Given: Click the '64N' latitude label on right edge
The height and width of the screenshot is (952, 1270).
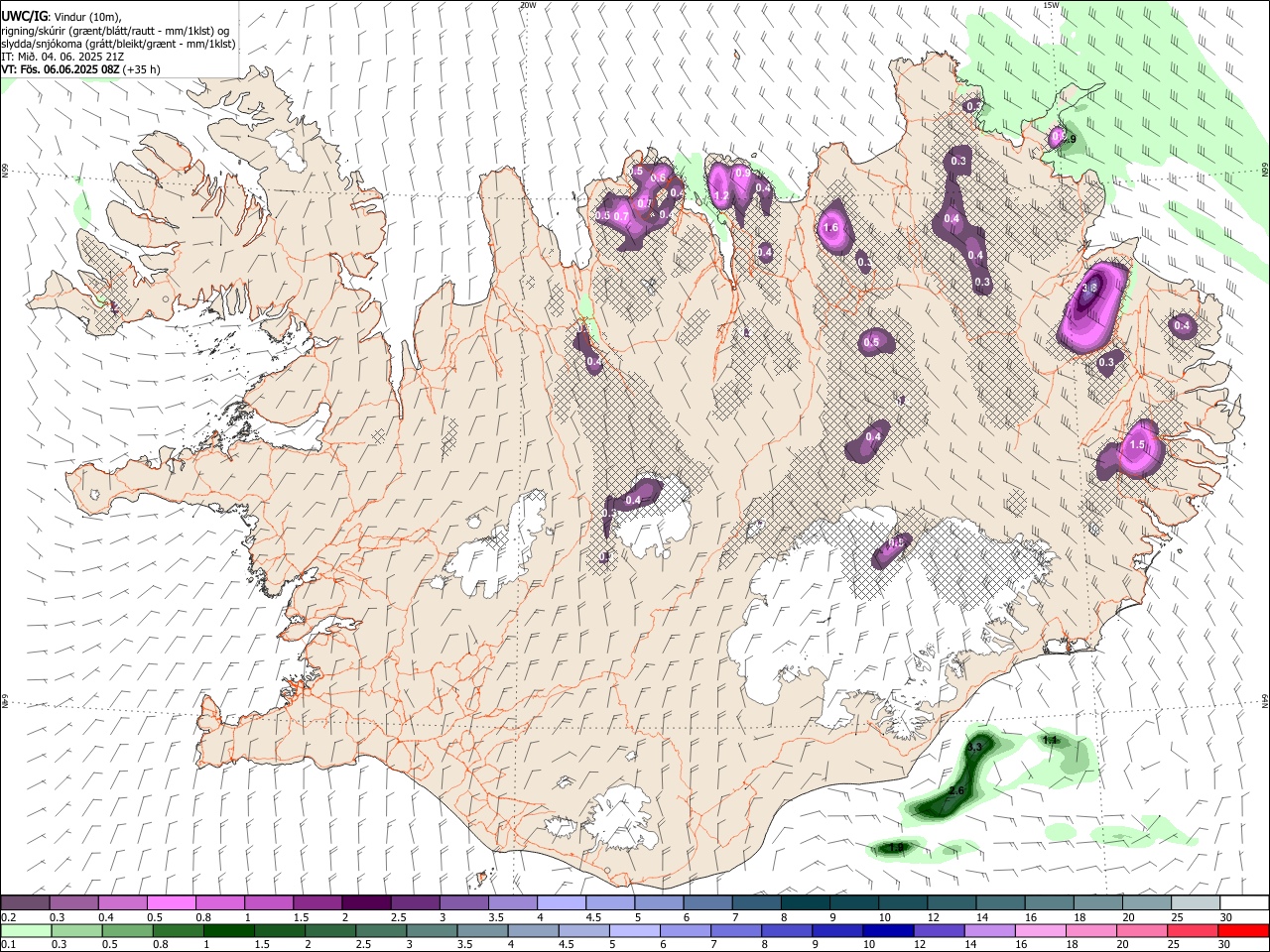Looking at the screenshot, I should tap(1265, 701).
